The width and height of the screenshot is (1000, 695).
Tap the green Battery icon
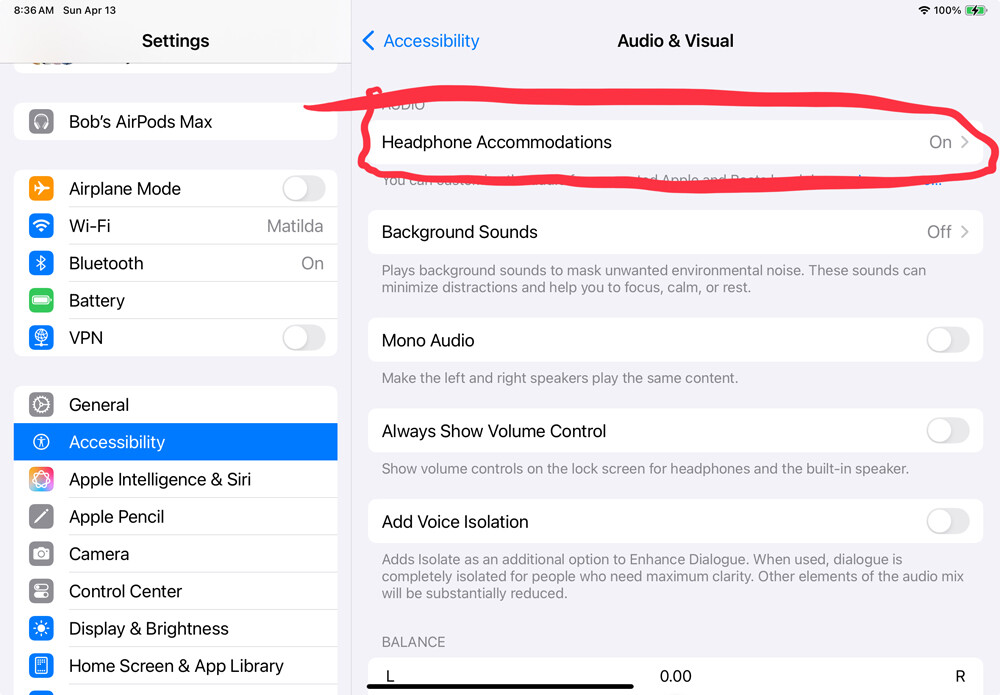coord(41,300)
